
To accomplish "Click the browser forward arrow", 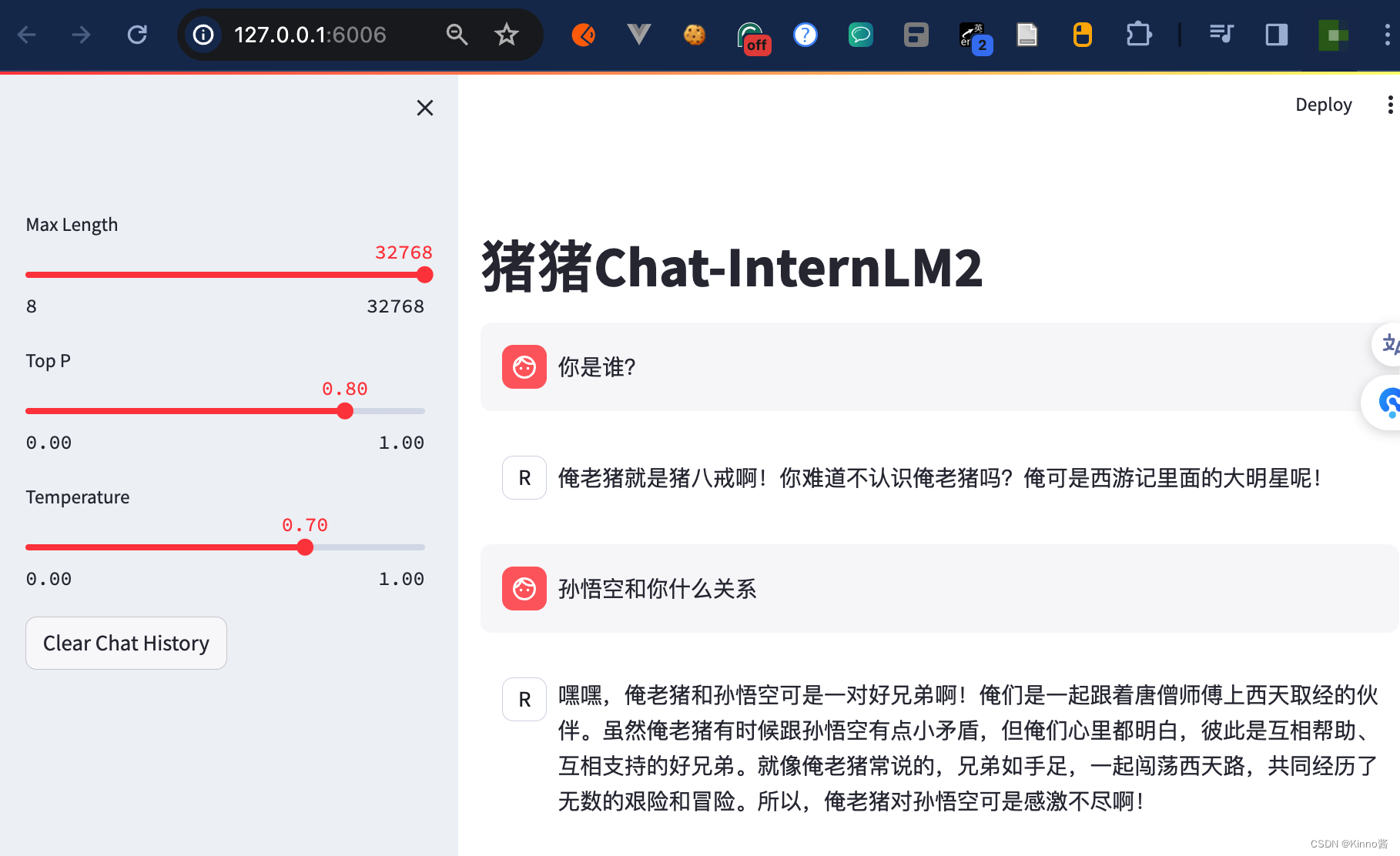I will pos(81,35).
